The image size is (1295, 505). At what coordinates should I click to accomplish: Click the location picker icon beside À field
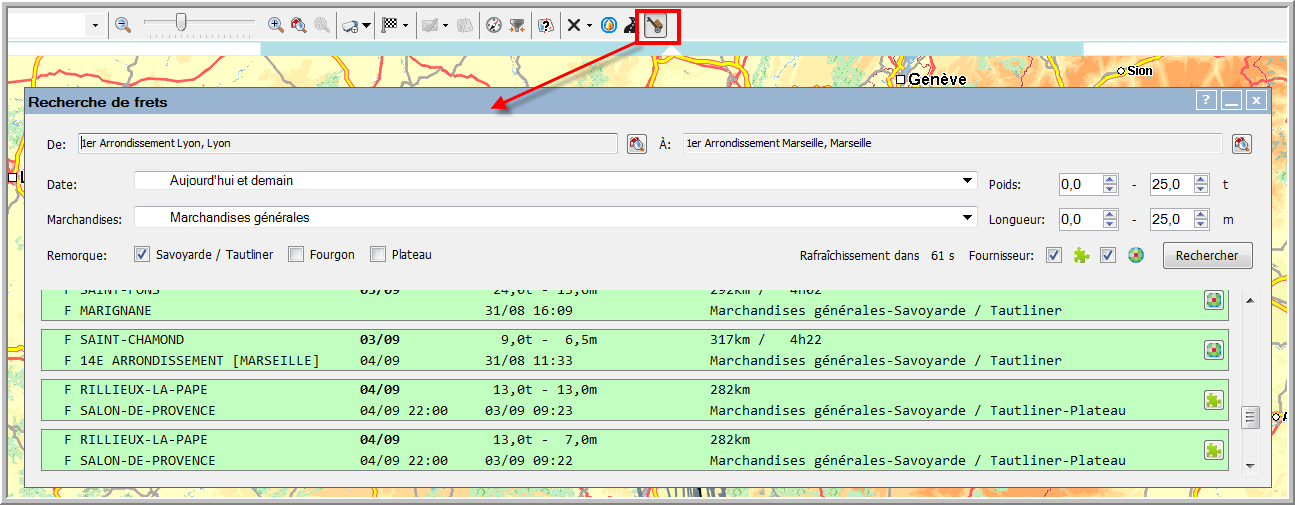(1242, 144)
